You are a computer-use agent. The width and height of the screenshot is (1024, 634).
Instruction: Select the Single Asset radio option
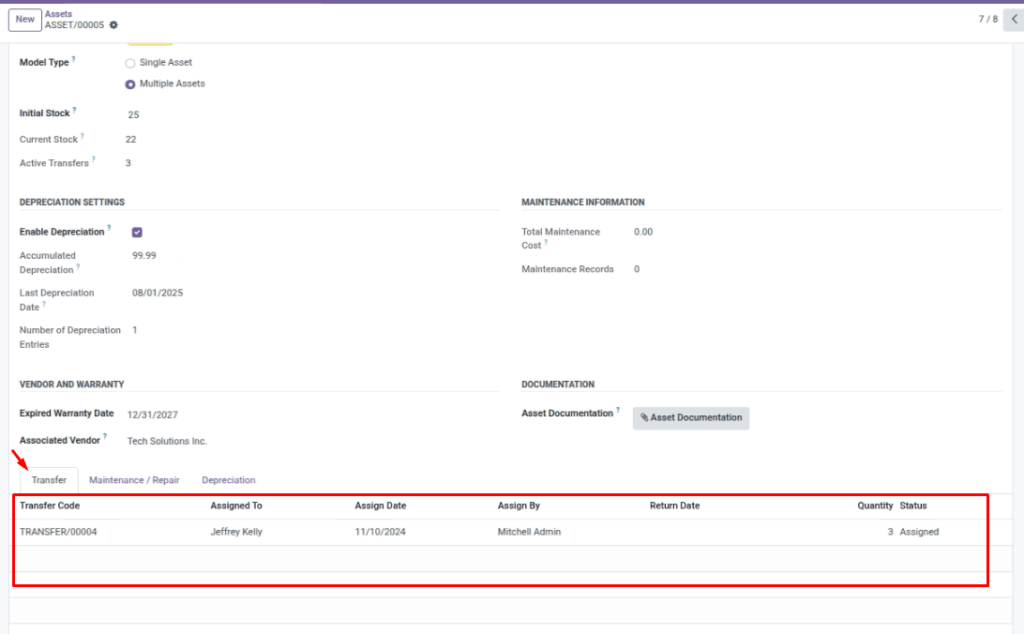click(130, 63)
